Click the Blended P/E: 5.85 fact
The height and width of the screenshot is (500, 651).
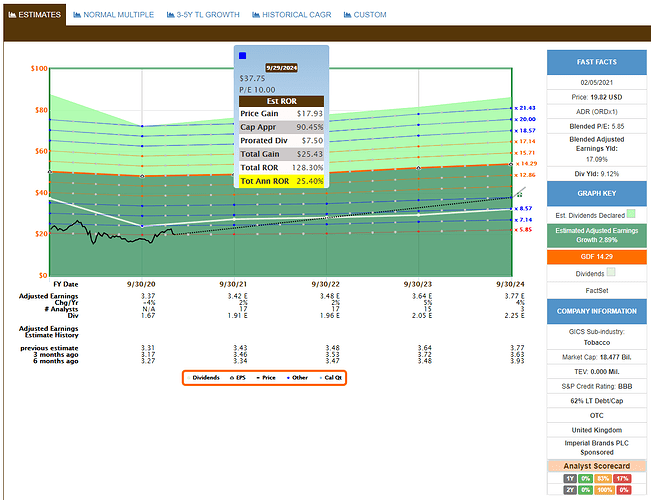click(597, 126)
